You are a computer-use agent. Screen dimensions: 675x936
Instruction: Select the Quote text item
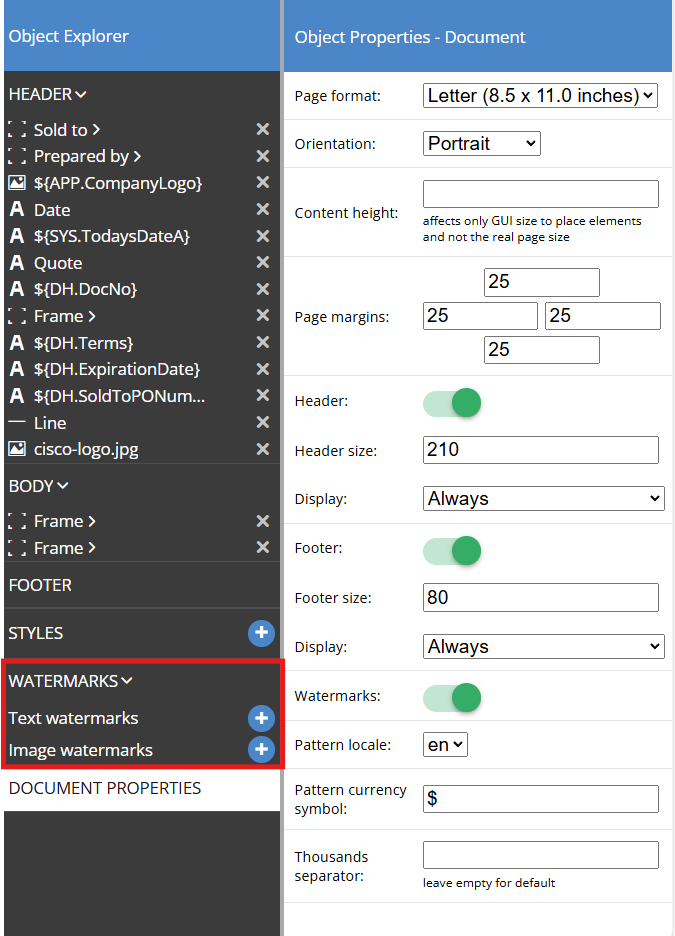click(x=58, y=263)
